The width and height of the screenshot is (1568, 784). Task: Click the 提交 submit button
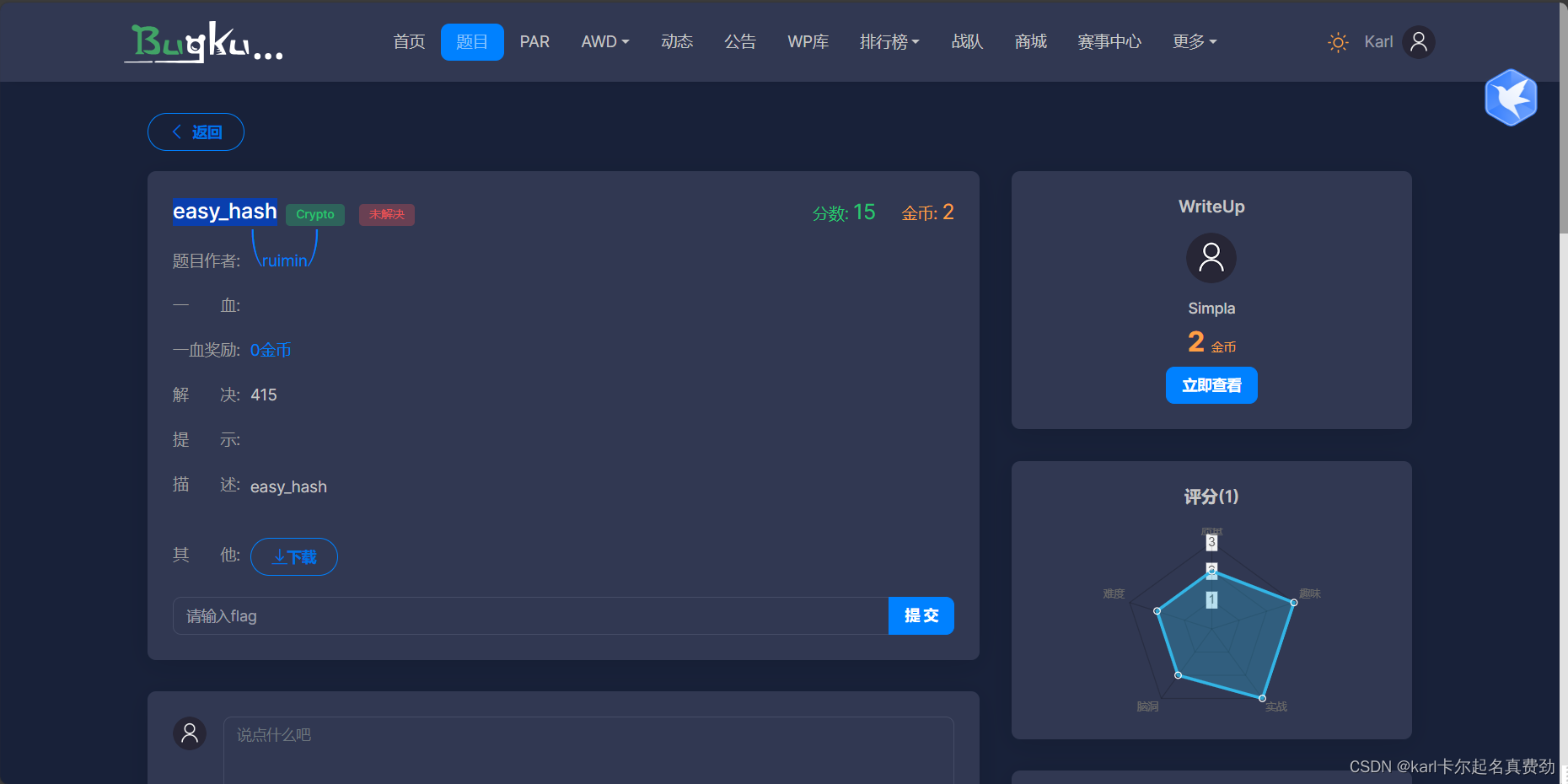[921, 615]
